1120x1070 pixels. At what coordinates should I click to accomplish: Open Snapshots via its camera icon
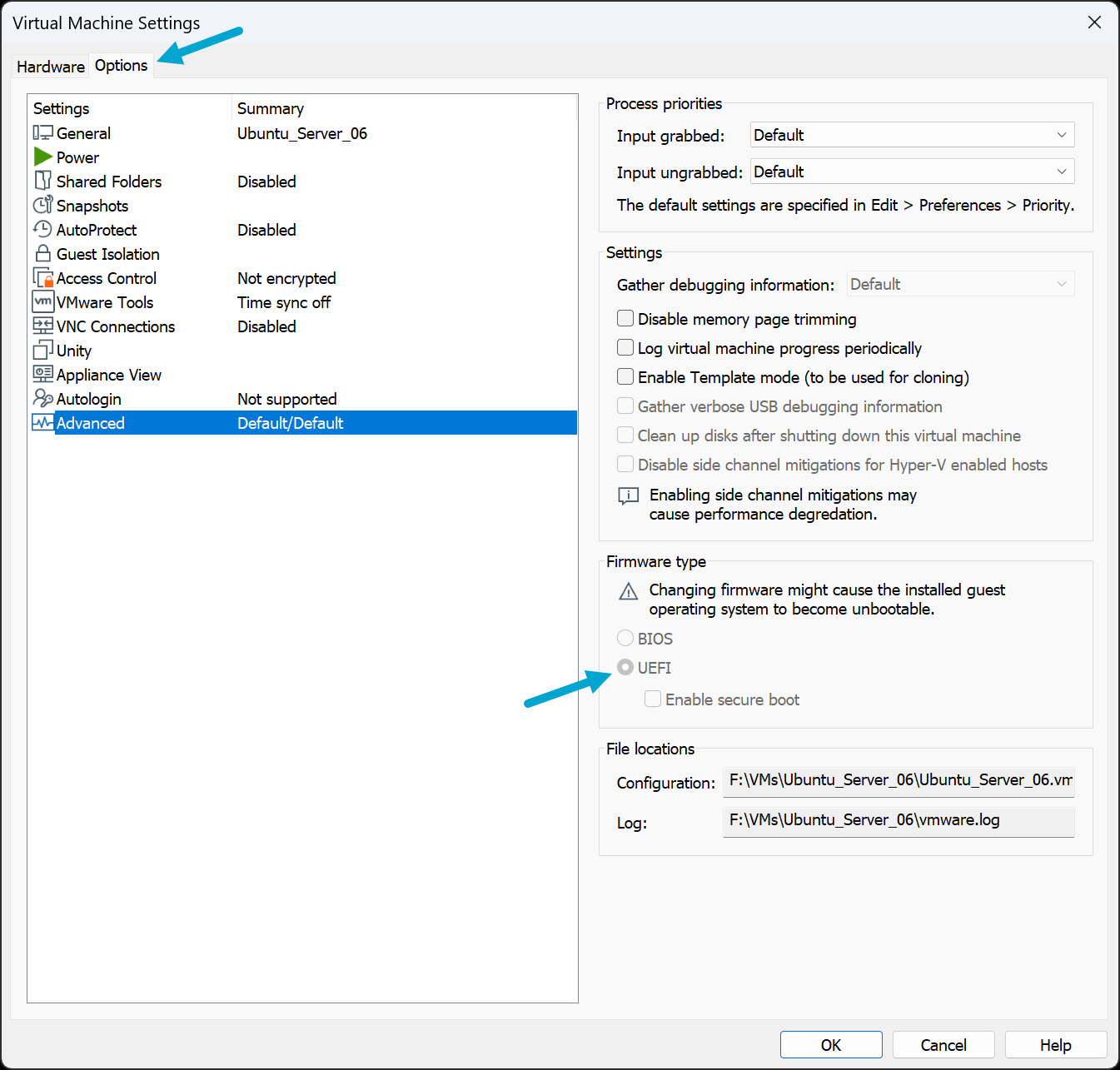tap(43, 206)
